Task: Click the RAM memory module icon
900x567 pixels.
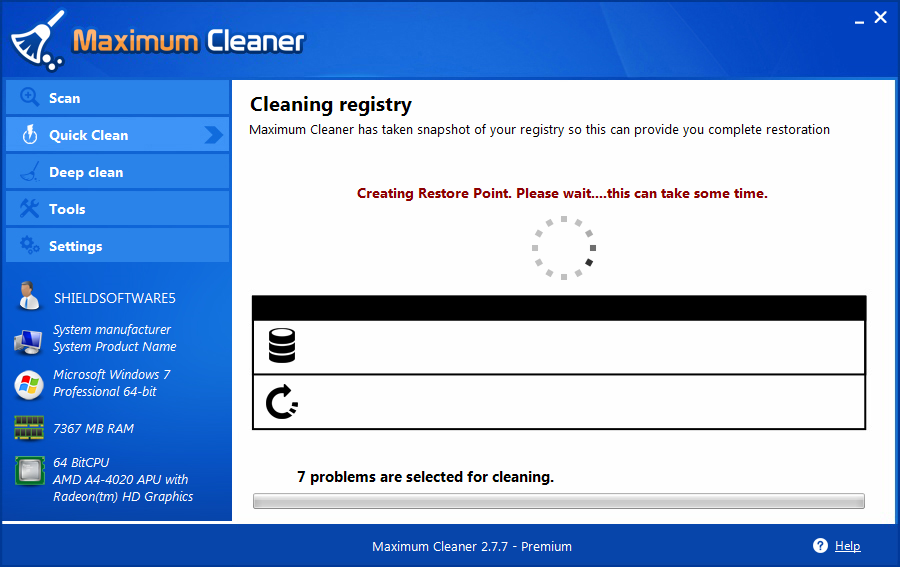Action: pyautogui.click(x=29, y=428)
